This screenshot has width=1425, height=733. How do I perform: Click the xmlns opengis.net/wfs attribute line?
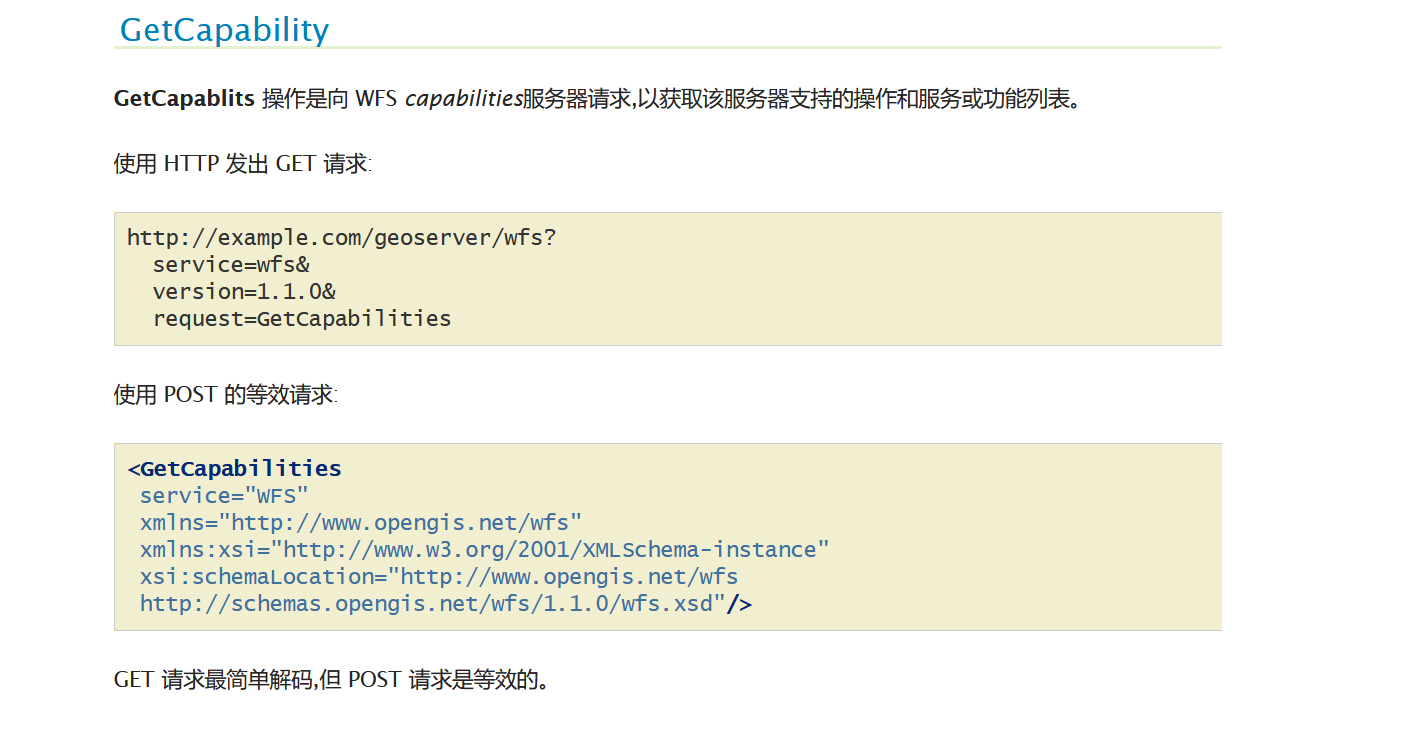360,523
